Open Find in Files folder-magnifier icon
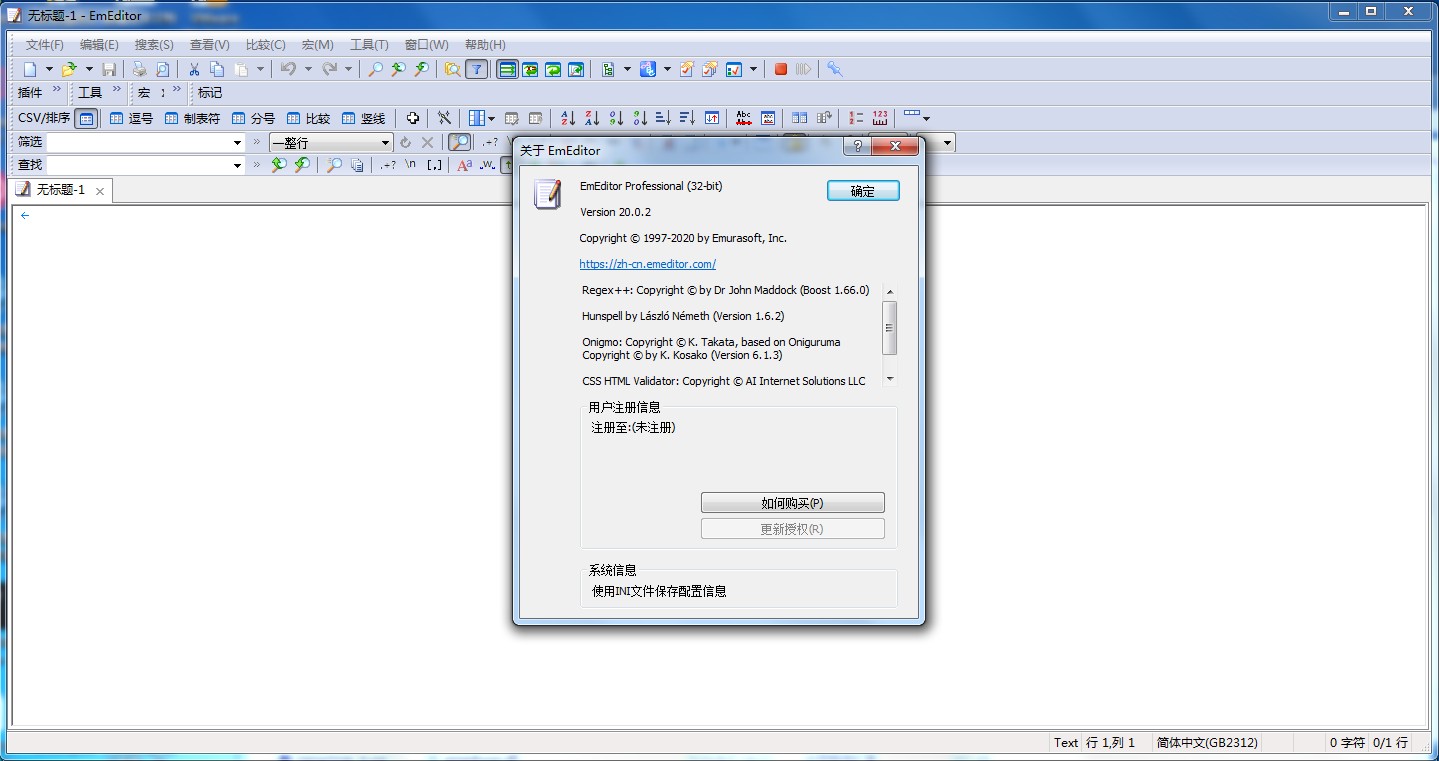1439x761 pixels. tap(453, 69)
